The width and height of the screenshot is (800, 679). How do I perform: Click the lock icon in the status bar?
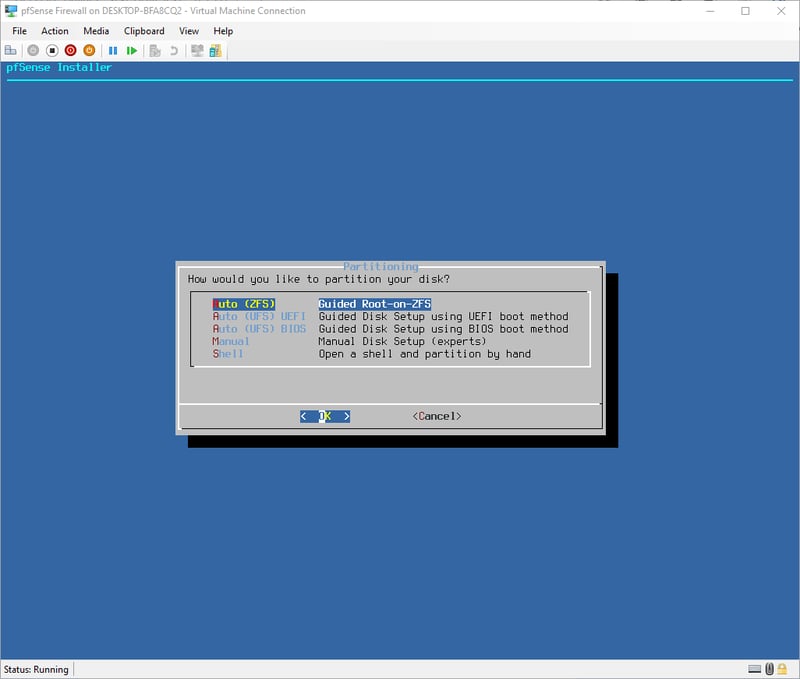(784, 669)
